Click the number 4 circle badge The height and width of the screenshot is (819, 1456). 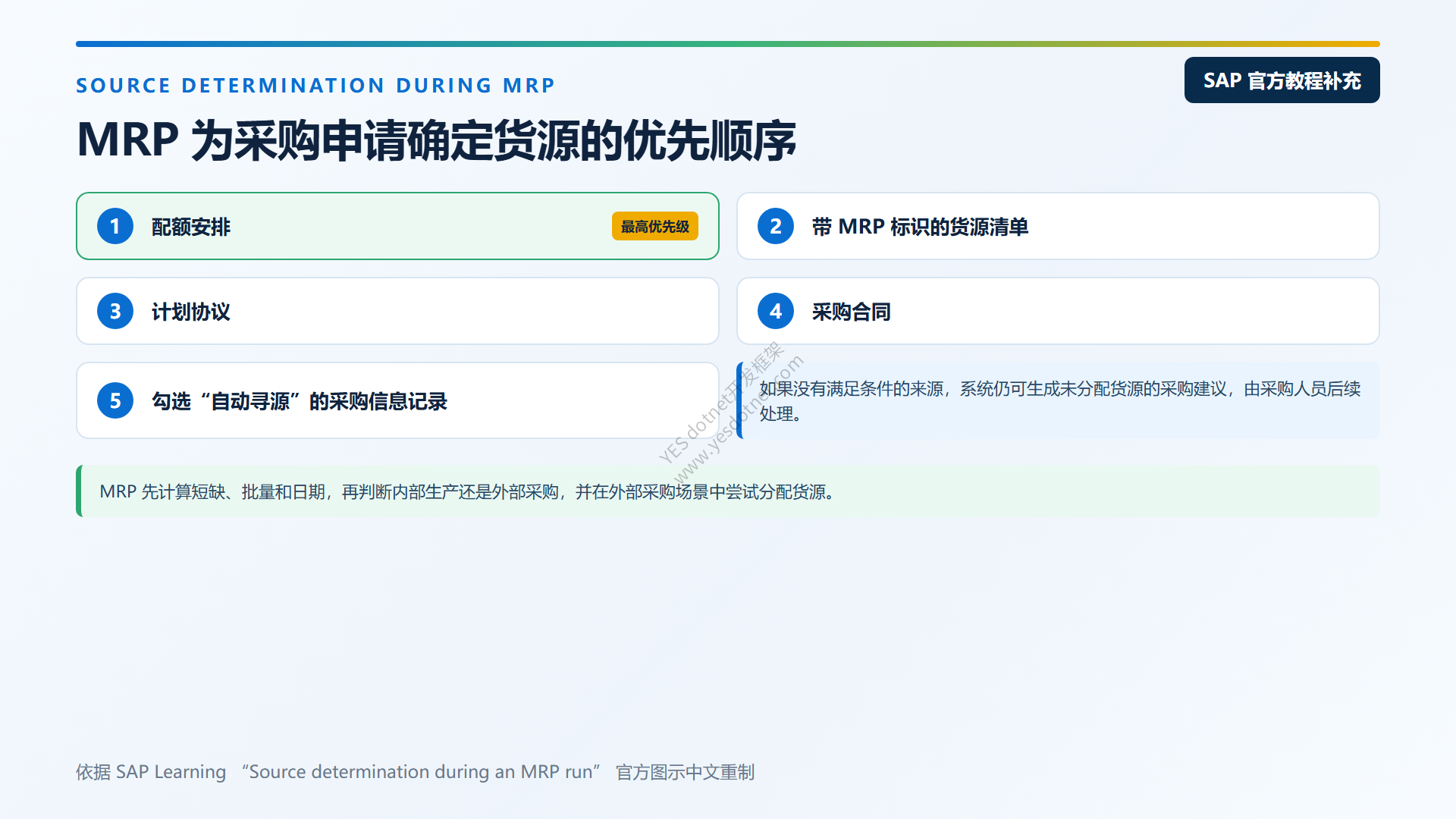click(x=776, y=311)
